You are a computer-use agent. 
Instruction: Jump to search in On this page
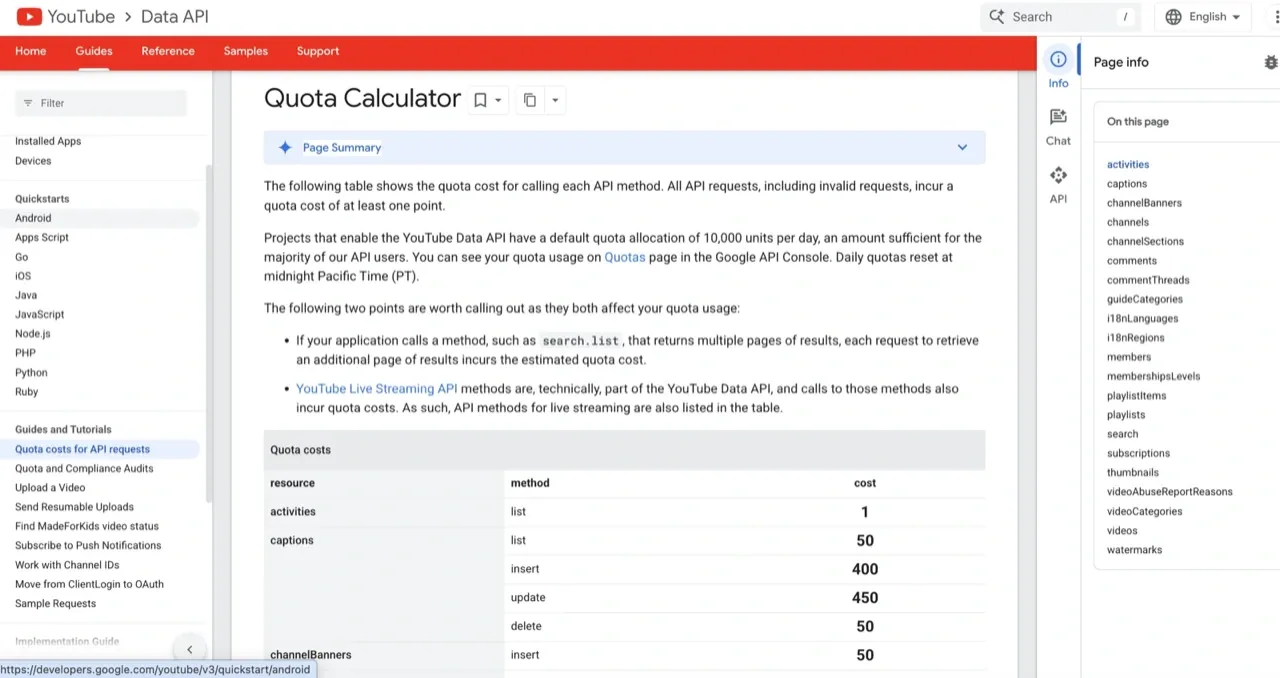tap(1122, 434)
